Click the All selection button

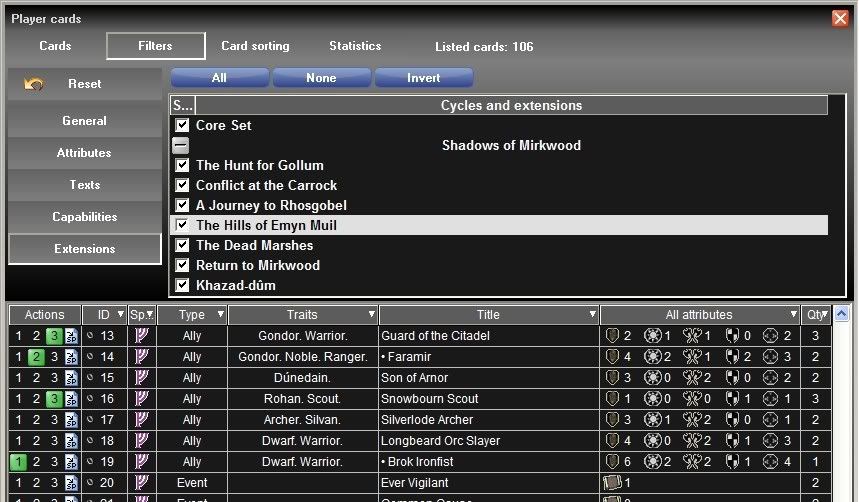pyautogui.click(x=220, y=78)
